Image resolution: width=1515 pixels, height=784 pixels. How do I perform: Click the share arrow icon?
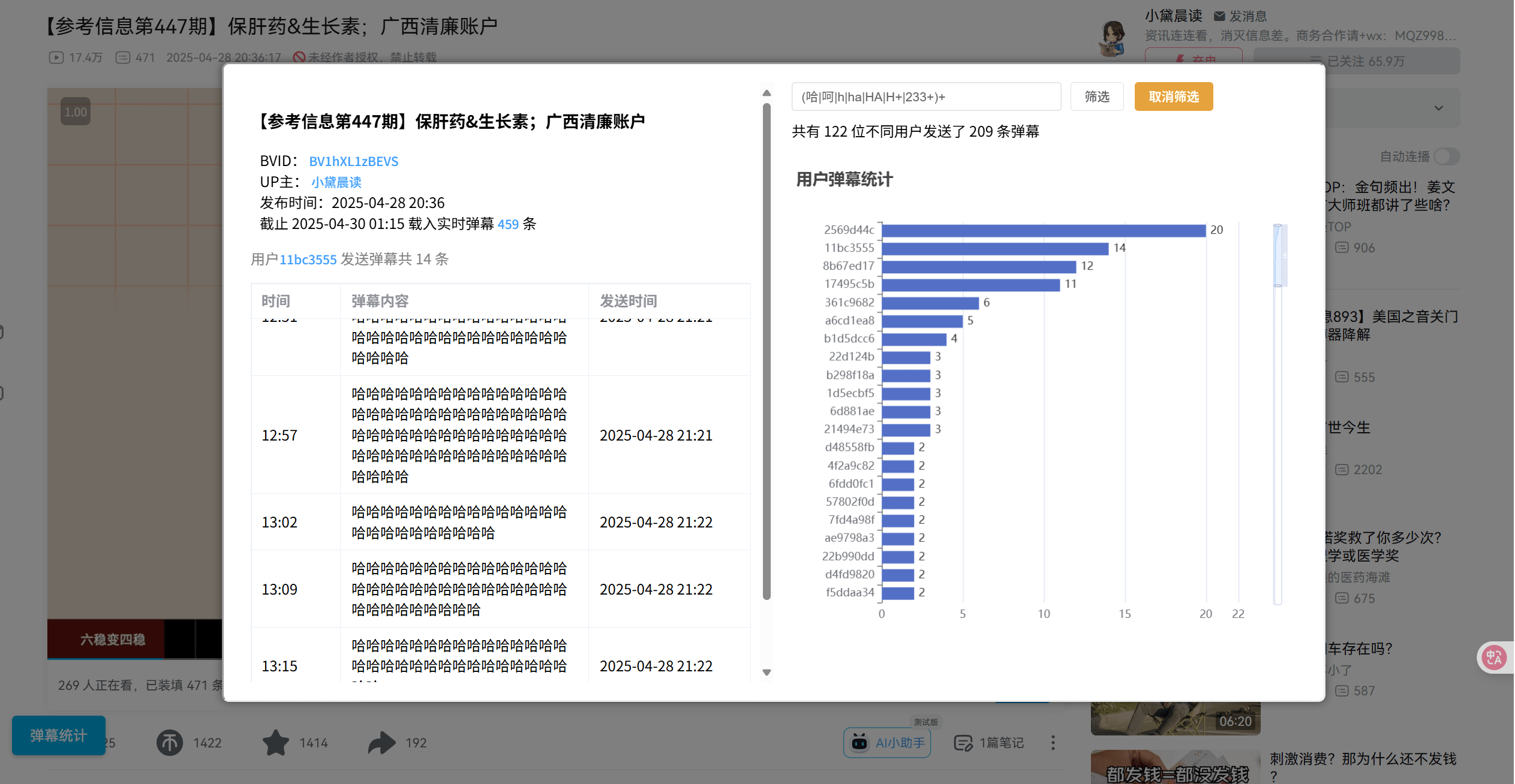coord(381,743)
